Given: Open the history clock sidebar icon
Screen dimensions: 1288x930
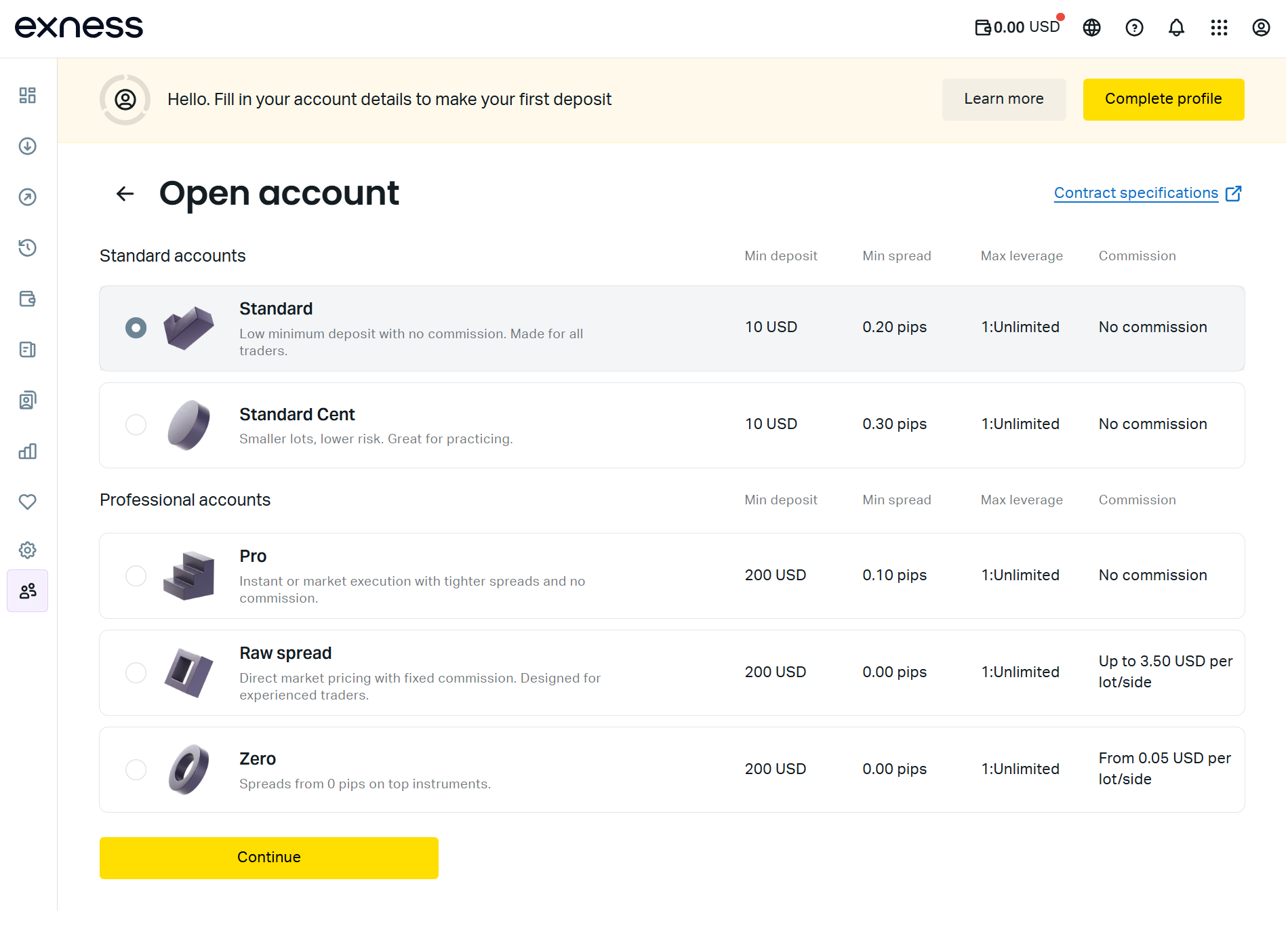Looking at the screenshot, I should click(28, 248).
